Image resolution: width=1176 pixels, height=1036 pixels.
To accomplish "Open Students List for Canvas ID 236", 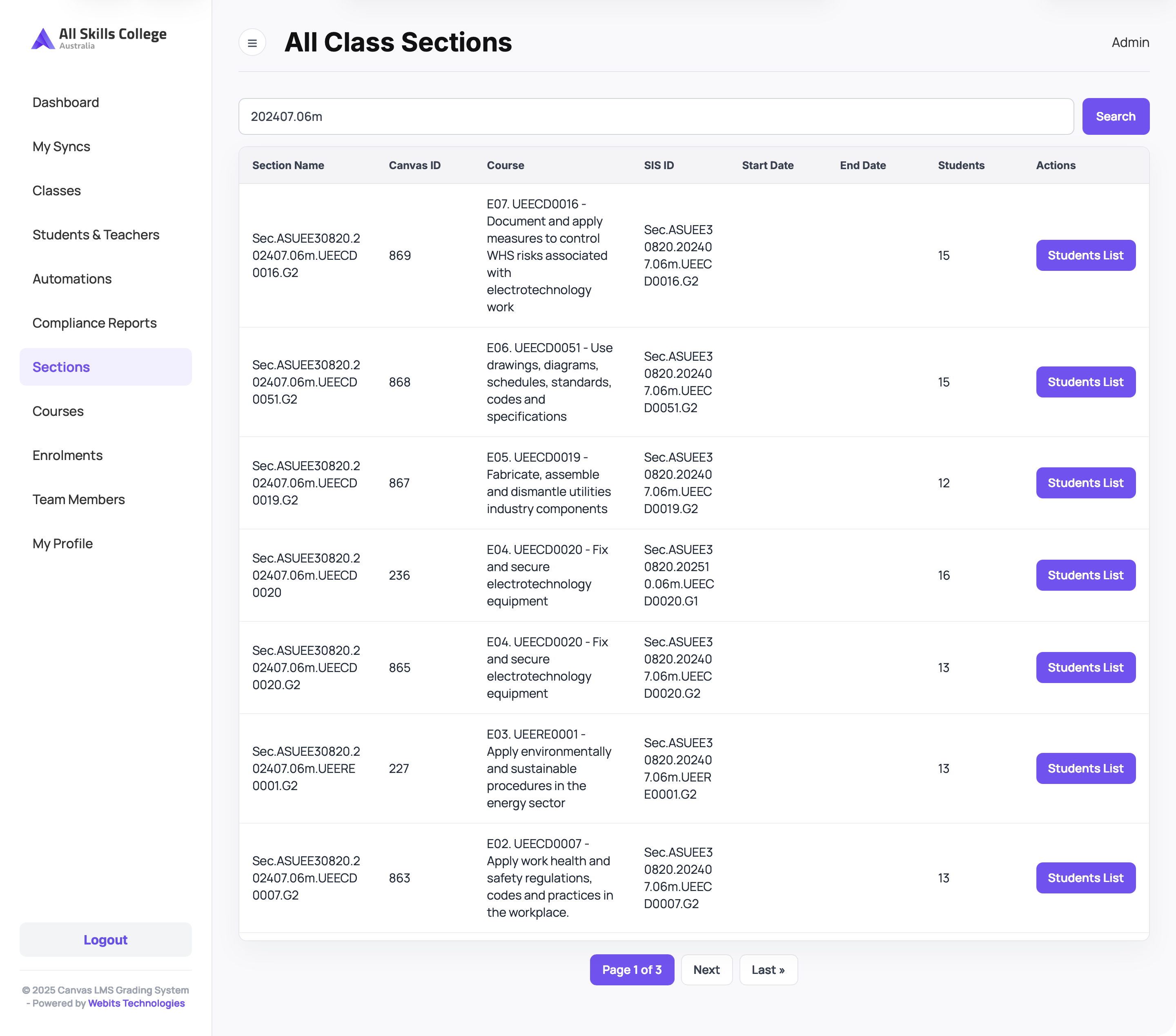I will (1086, 576).
